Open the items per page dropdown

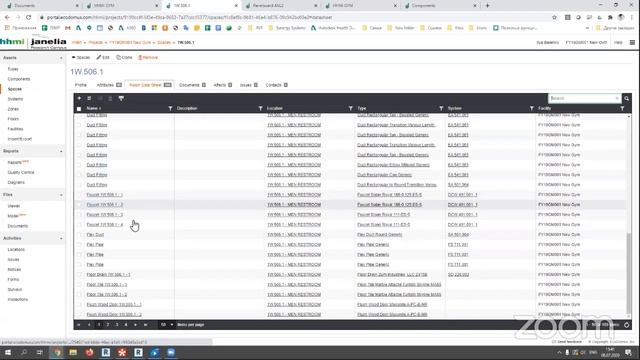point(167,325)
